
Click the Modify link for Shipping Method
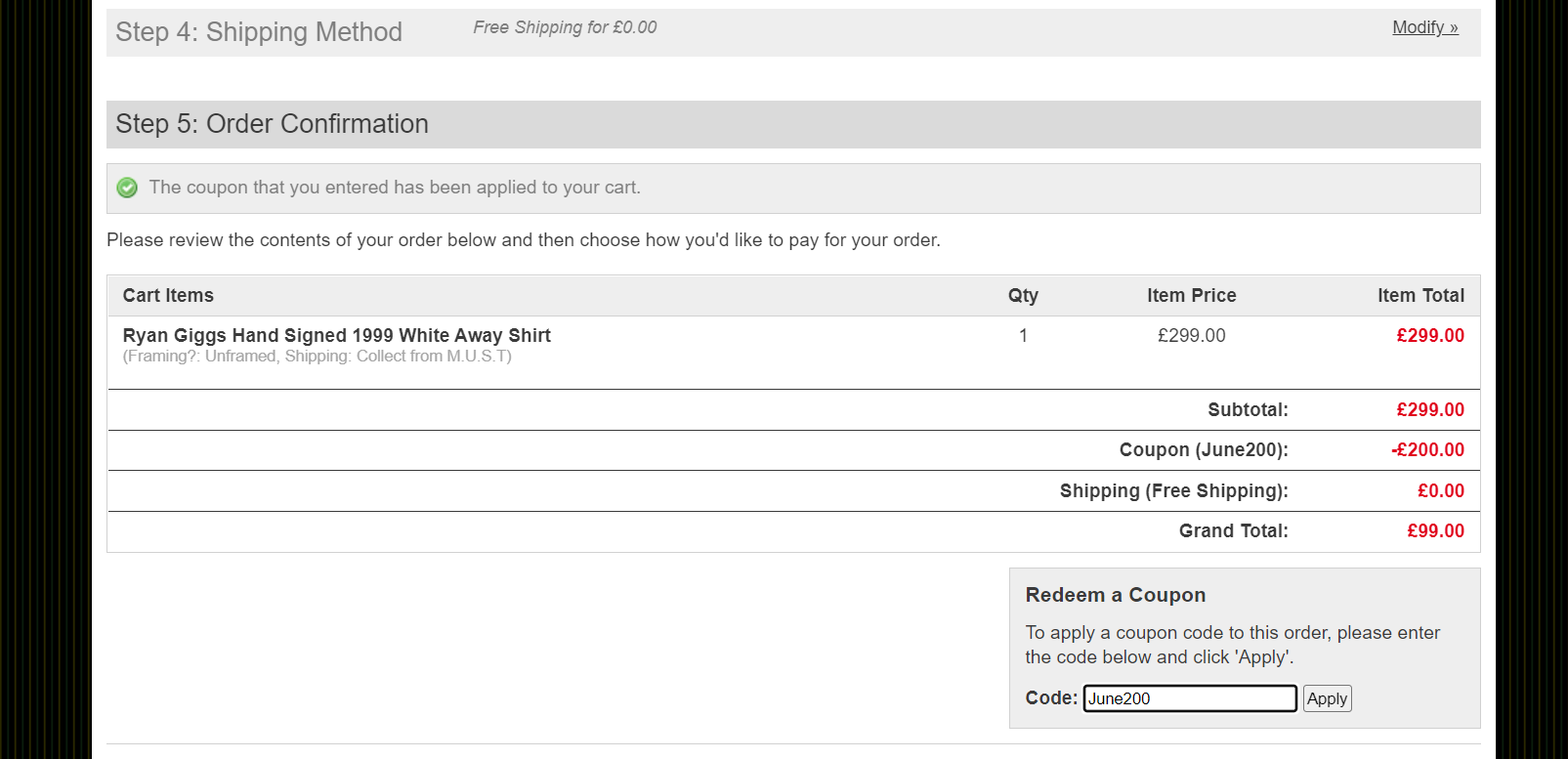1424,27
